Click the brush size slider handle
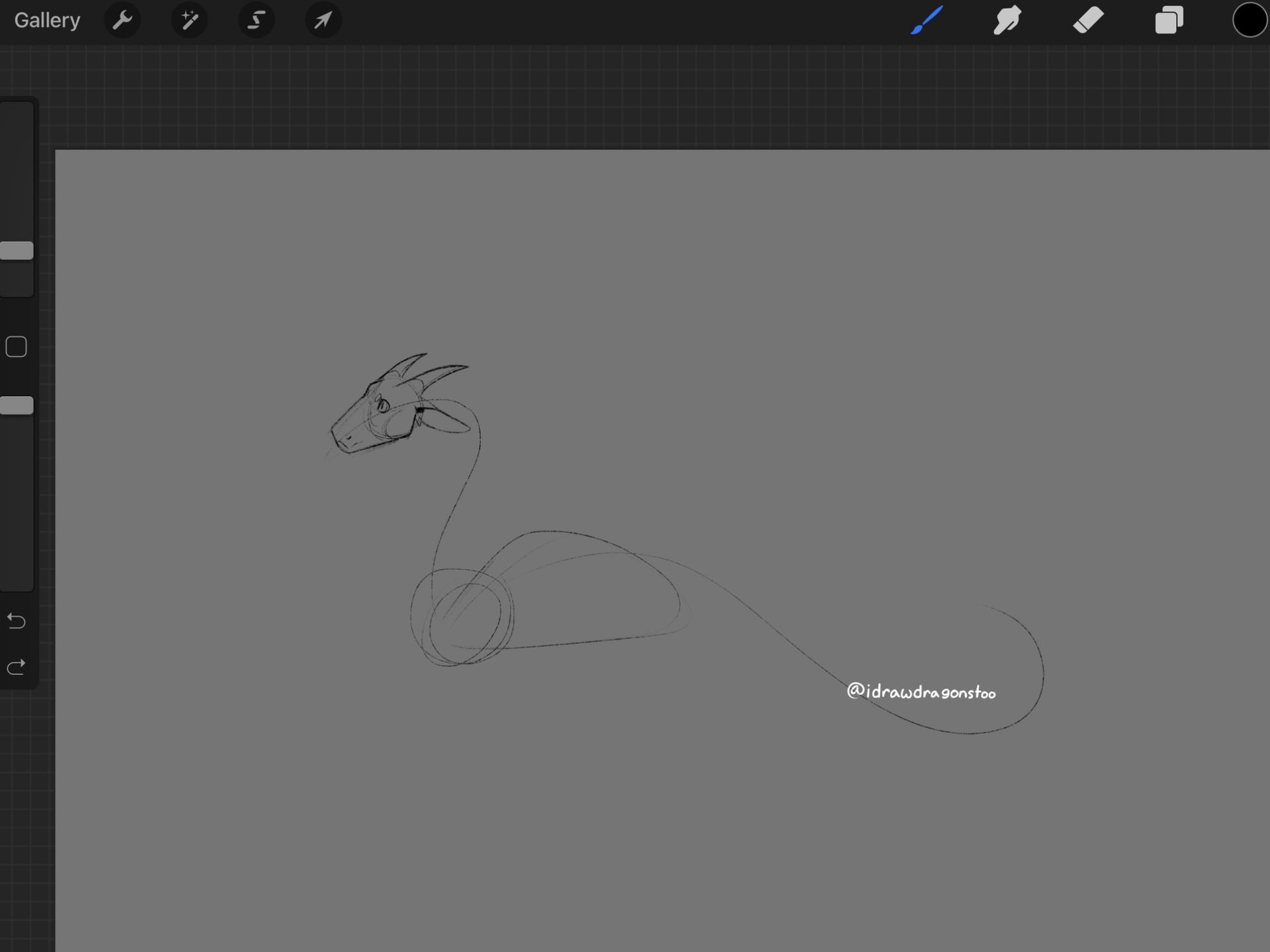Image resolution: width=1270 pixels, height=952 pixels. coord(17,251)
